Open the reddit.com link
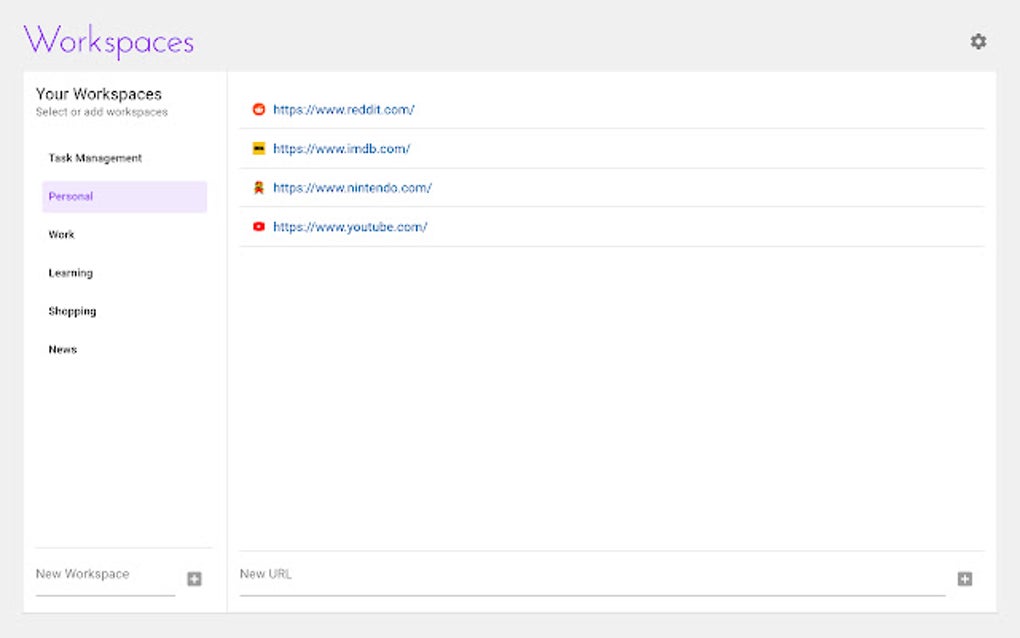Viewport: 1020px width, 638px height. (x=344, y=109)
